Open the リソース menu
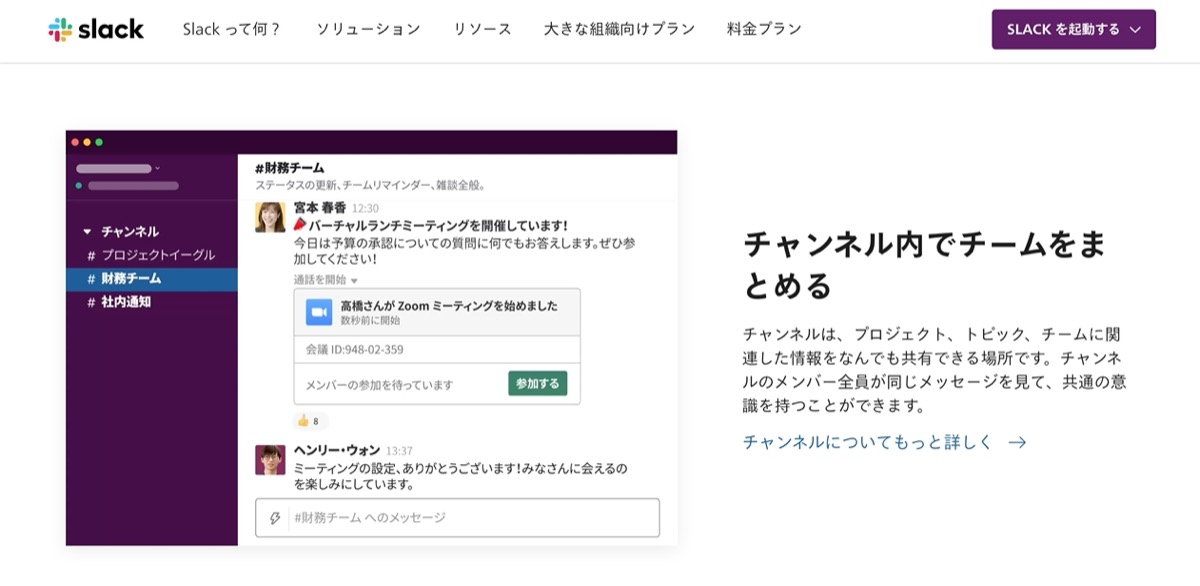 click(482, 29)
